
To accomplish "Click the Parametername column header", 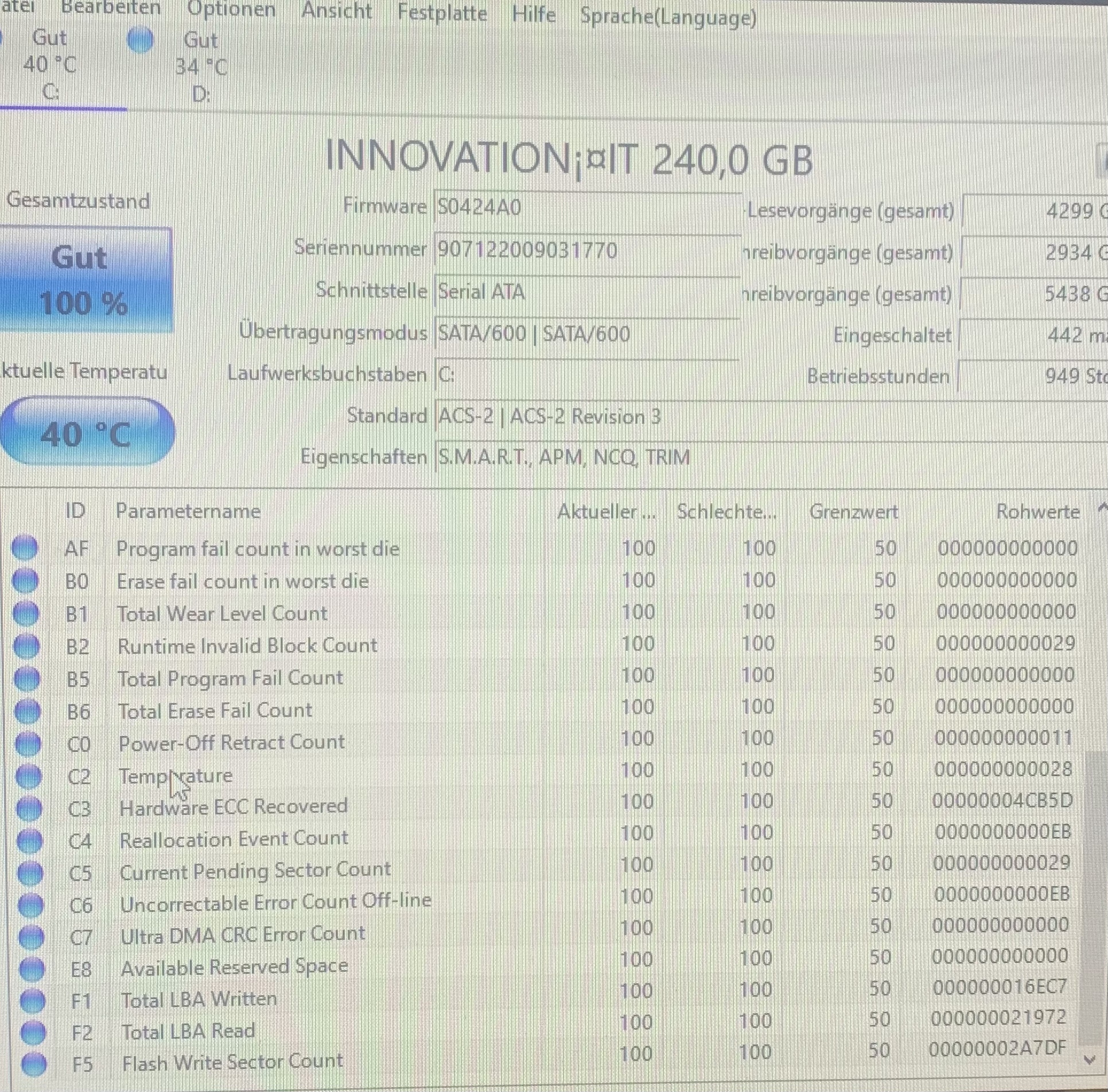I will coord(188,511).
